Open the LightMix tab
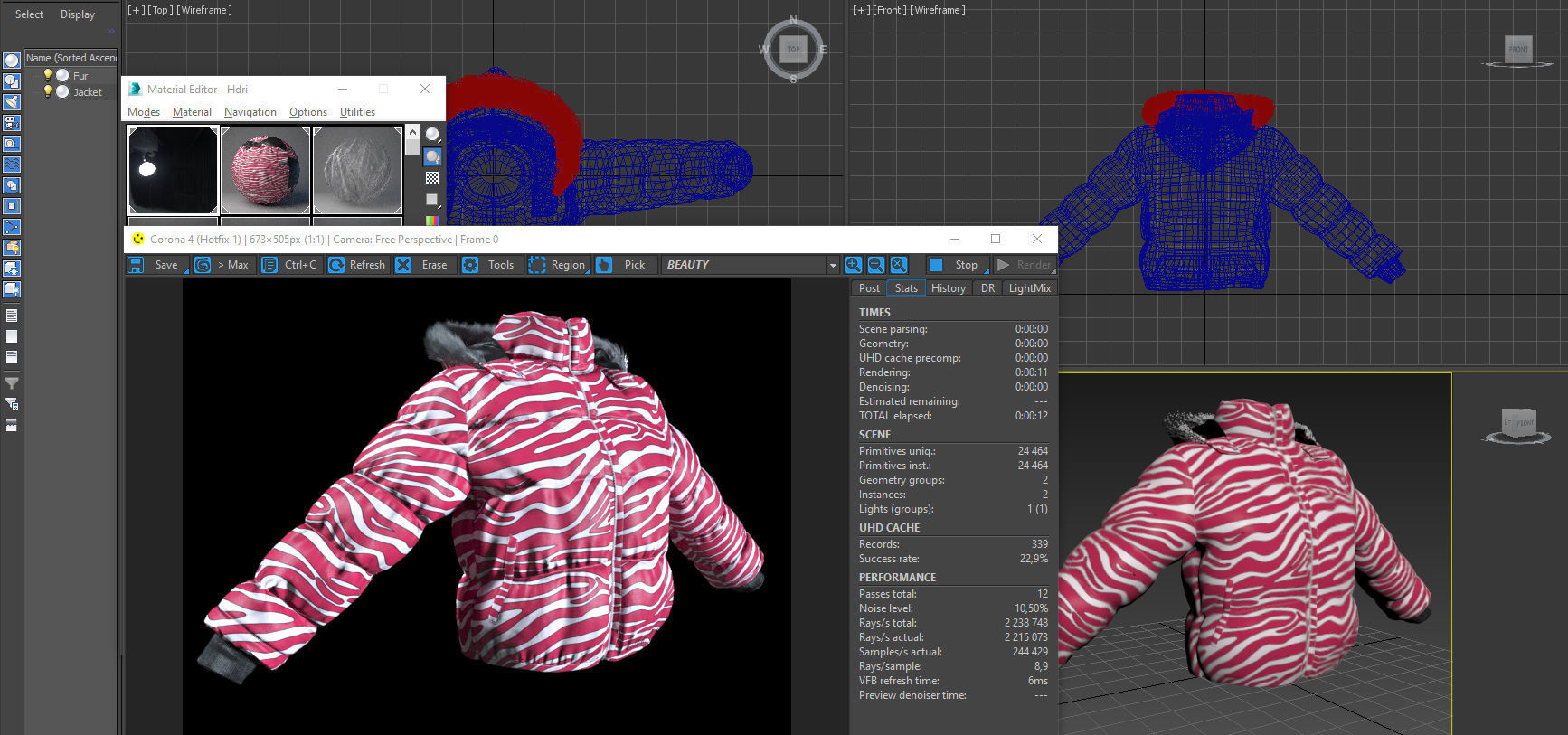The width and height of the screenshot is (1568, 735). [1030, 288]
